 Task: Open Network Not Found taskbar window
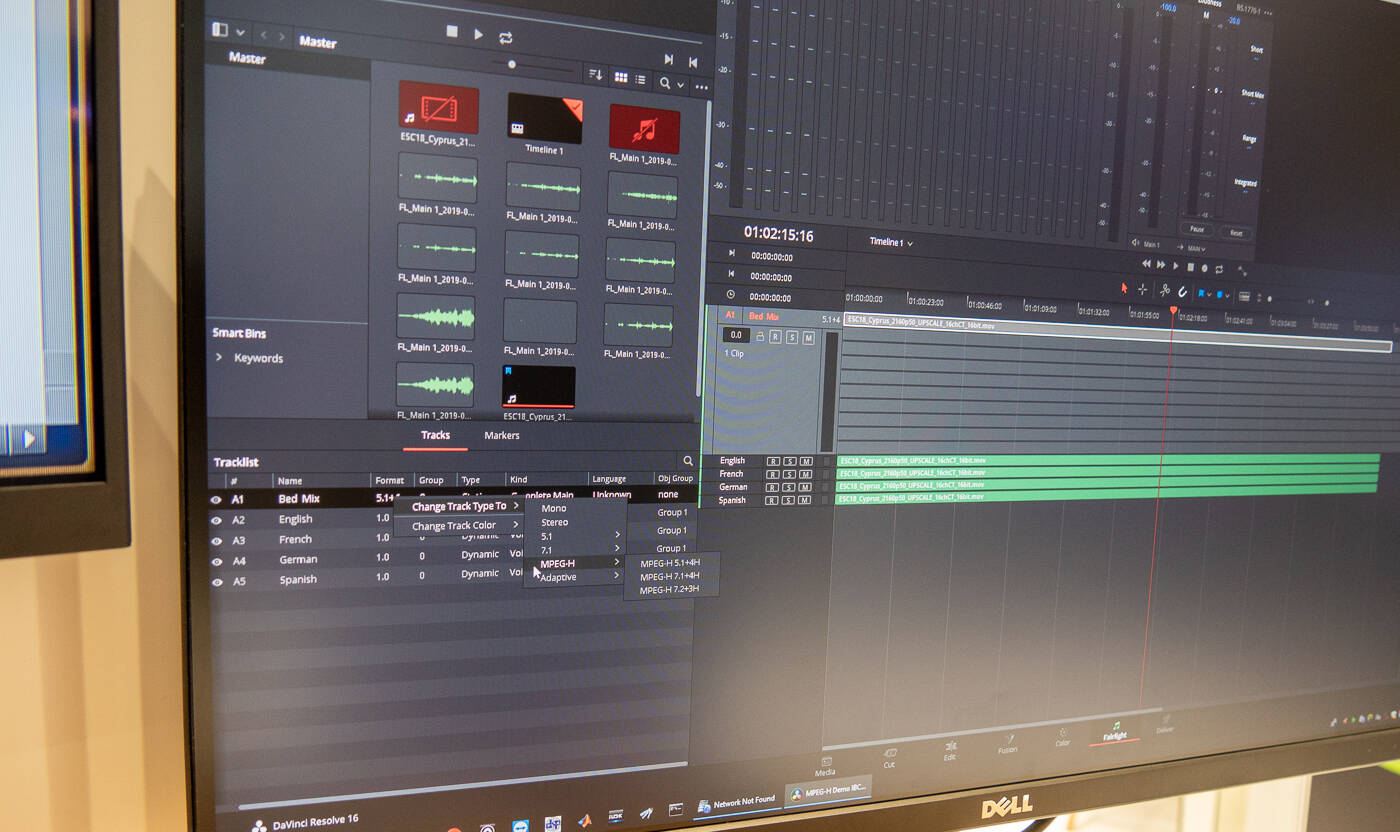click(737, 802)
